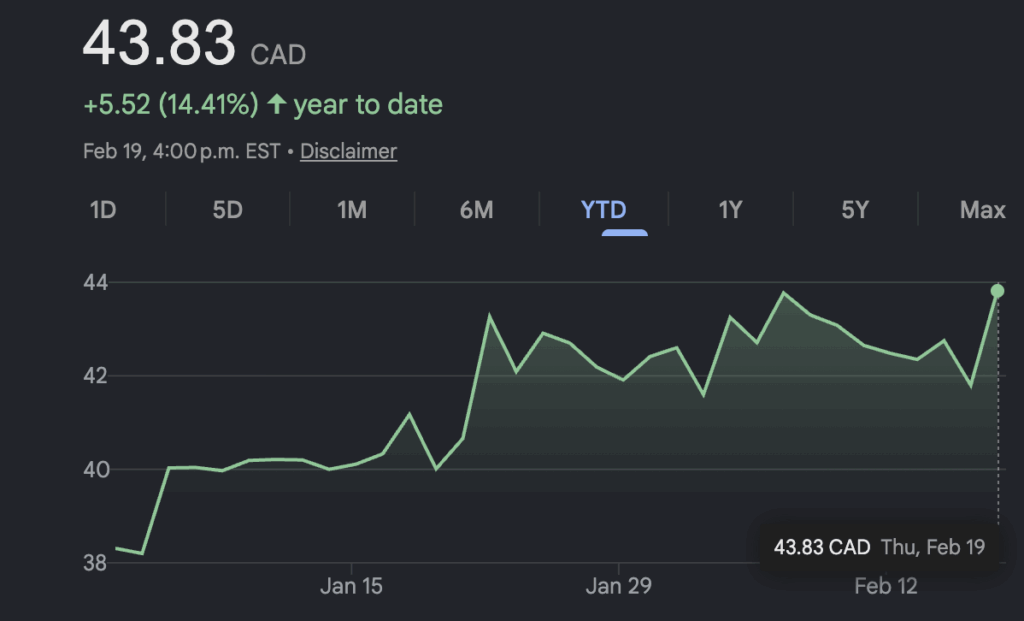Screen dimensions: 1024x621
Task: Show the 1Y price history
Action: click(730, 210)
